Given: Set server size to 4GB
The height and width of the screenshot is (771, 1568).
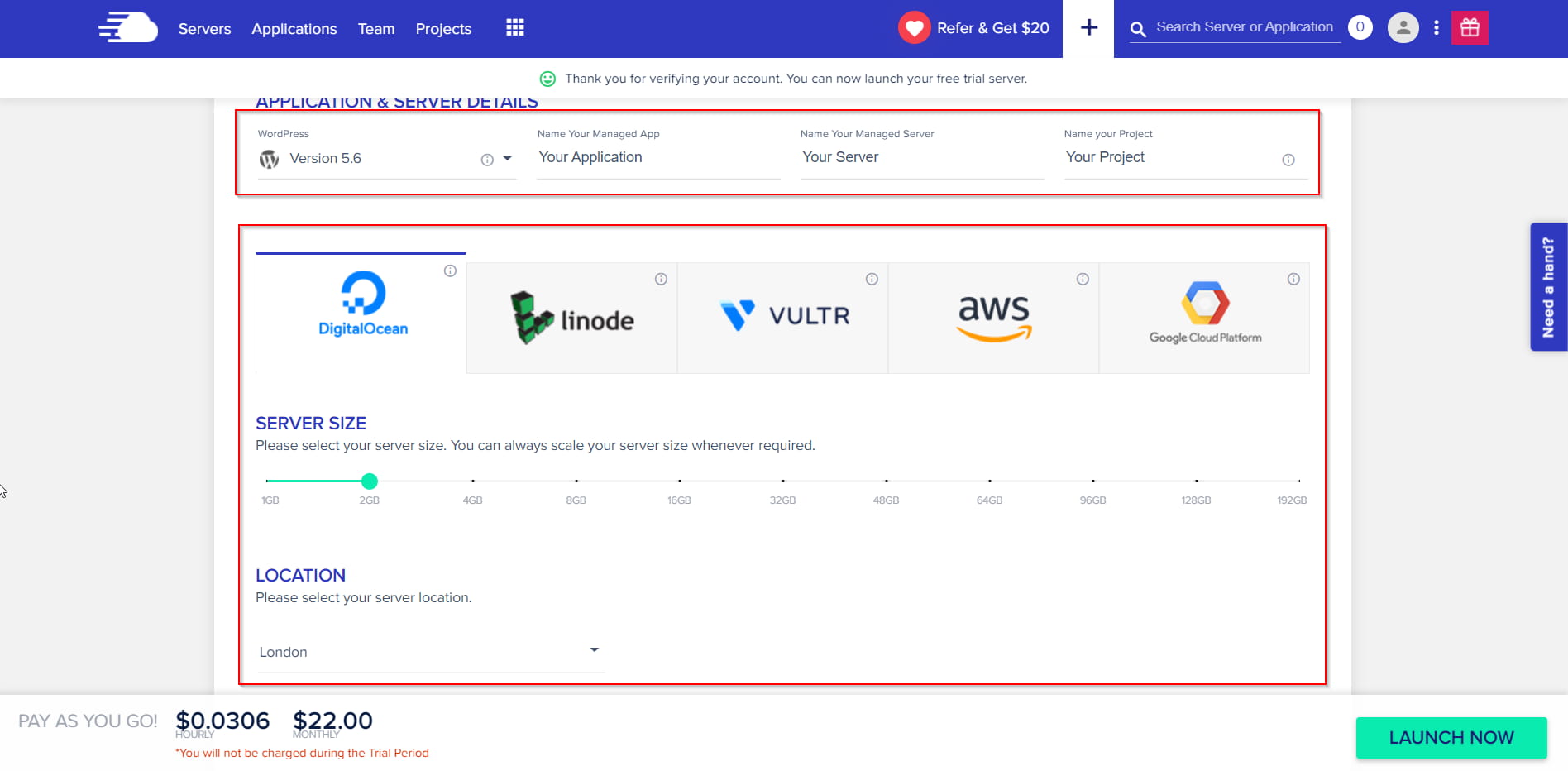Looking at the screenshot, I should (472, 500).
